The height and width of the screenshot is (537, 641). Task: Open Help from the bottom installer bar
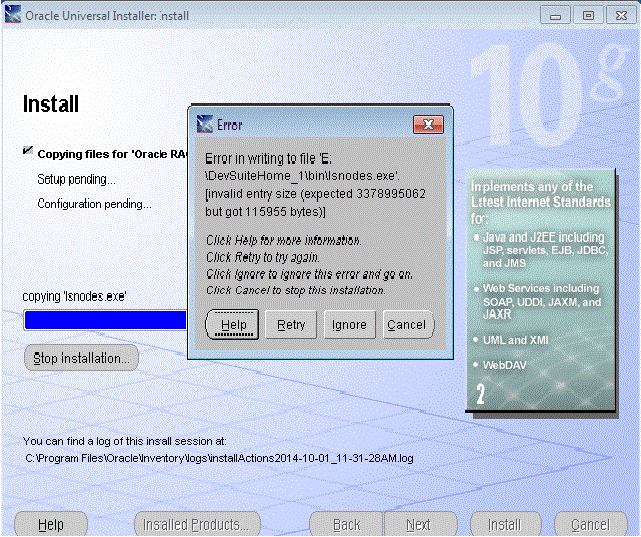pos(50,525)
